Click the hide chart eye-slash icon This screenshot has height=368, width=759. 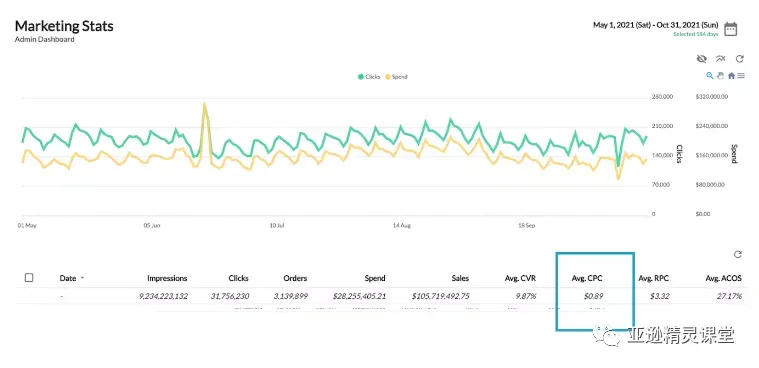coord(701,59)
